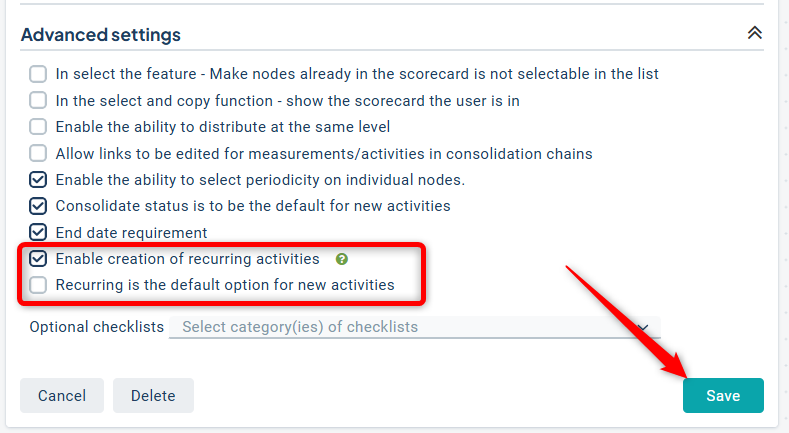Untick 'Enable creation of recurring activities'
789x433 pixels.
(38, 259)
